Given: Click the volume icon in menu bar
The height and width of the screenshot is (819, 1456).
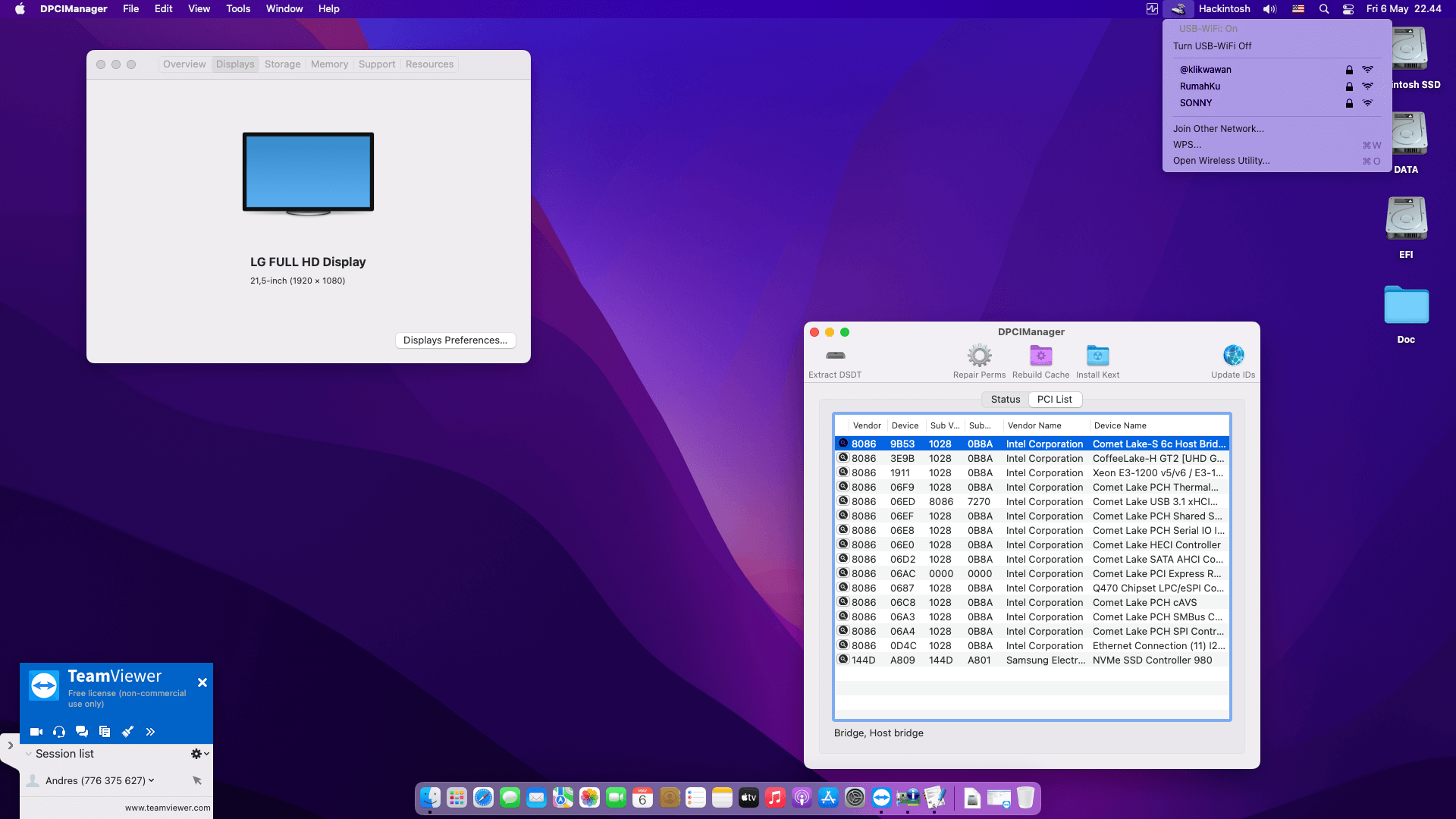Looking at the screenshot, I should click(x=1269, y=9).
